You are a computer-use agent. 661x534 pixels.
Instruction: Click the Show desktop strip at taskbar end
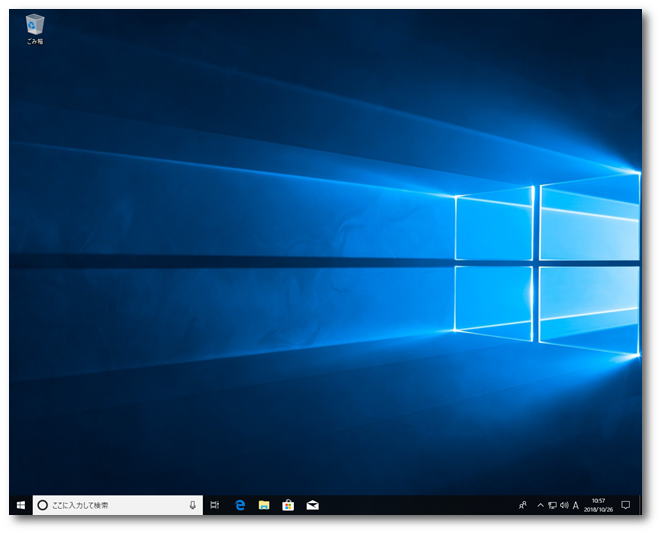[x=640, y=505]
